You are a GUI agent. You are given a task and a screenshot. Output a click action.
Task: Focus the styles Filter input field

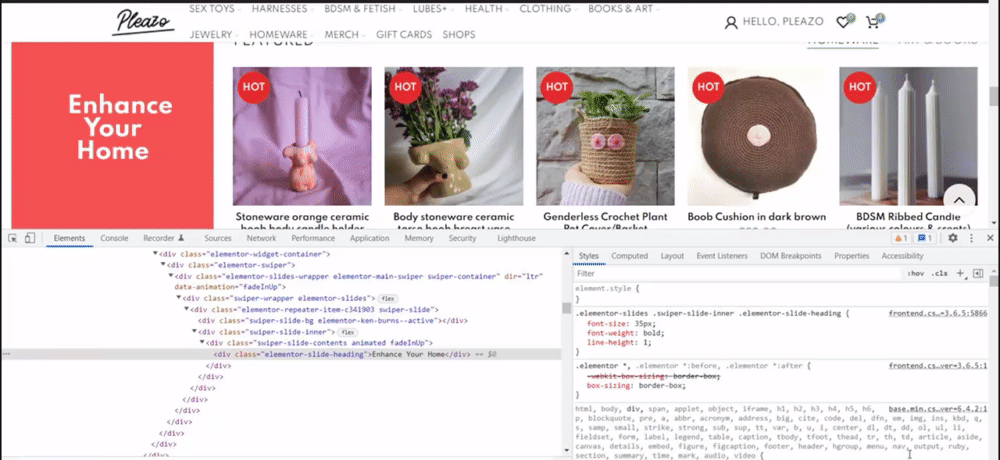pos(737,273)
